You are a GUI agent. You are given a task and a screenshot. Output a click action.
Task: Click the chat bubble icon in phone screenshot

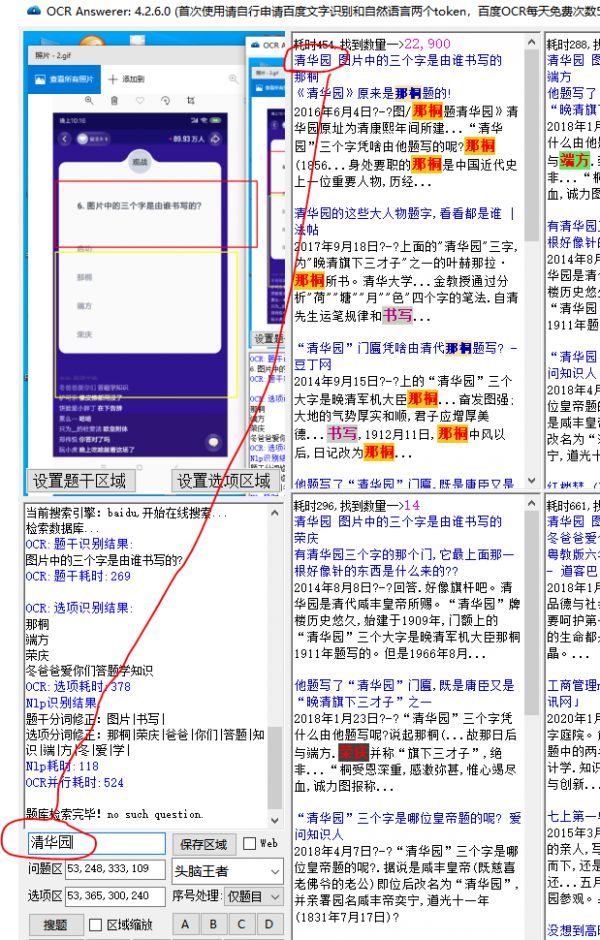click(x=212, y=442)
